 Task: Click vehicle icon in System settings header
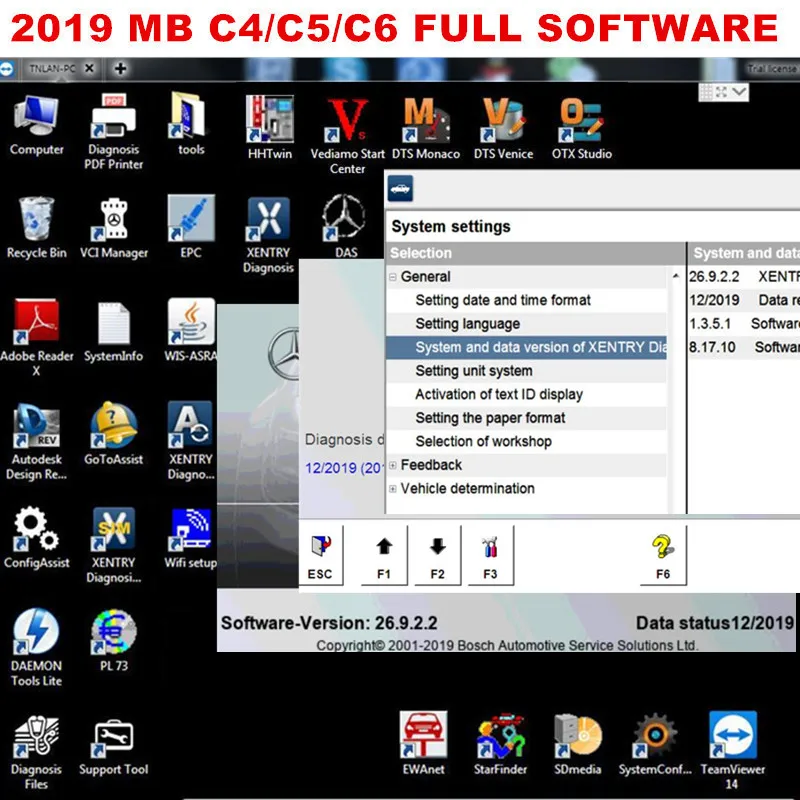tap(400, 189)
